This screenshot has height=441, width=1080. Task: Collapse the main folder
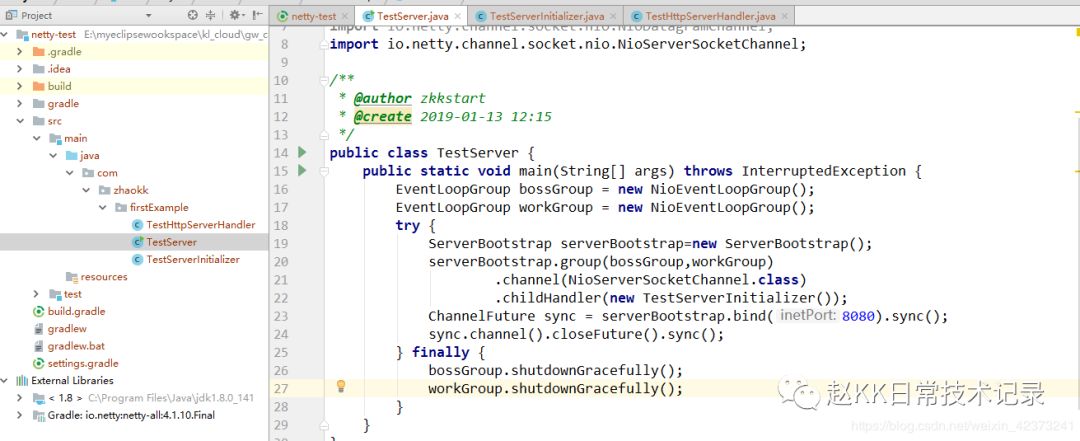(36, 138)
